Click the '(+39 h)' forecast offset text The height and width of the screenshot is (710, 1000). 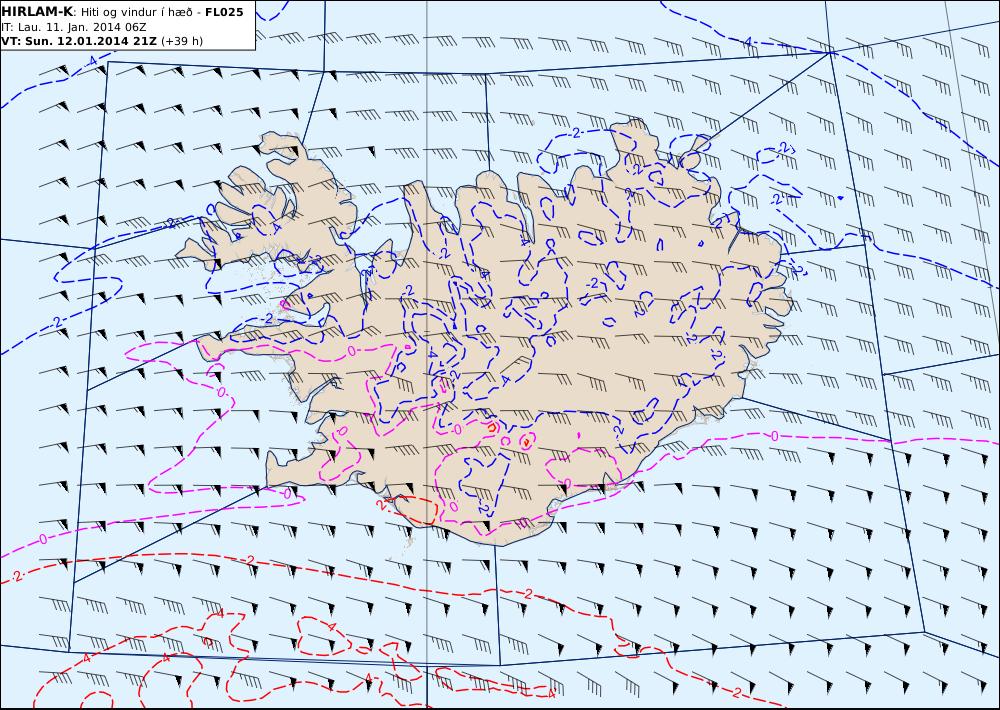tap(182, 41)
